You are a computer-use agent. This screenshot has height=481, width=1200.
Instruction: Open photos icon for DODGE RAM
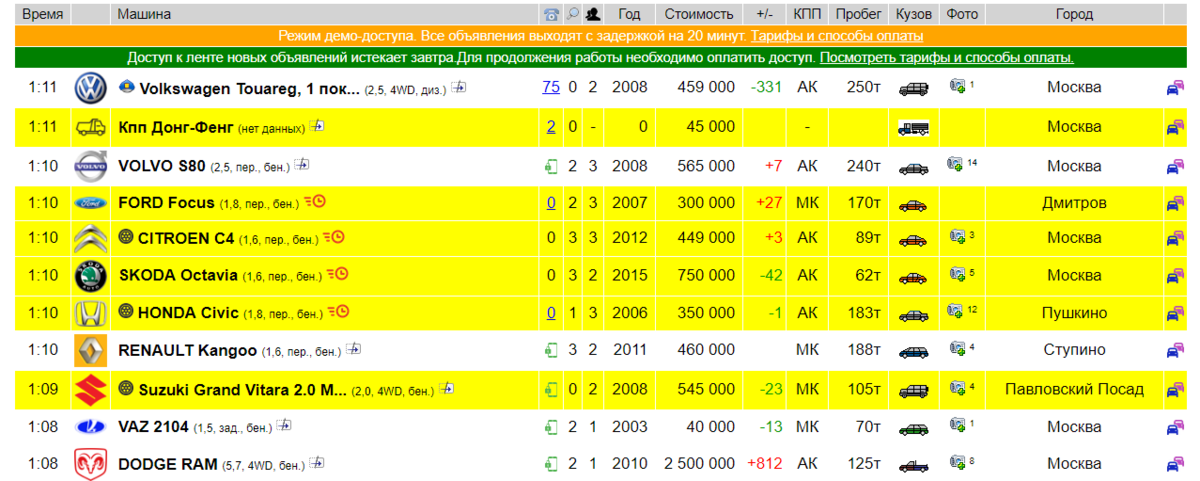coord(957,463)
